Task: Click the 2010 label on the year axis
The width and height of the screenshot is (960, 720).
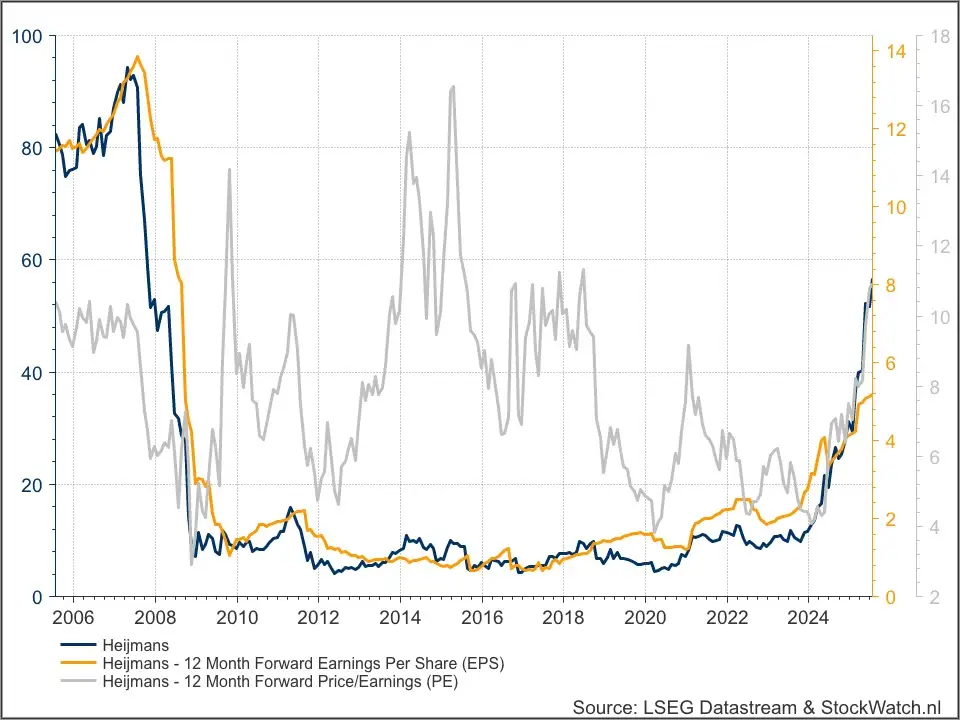Action: [x=237, y=617]
